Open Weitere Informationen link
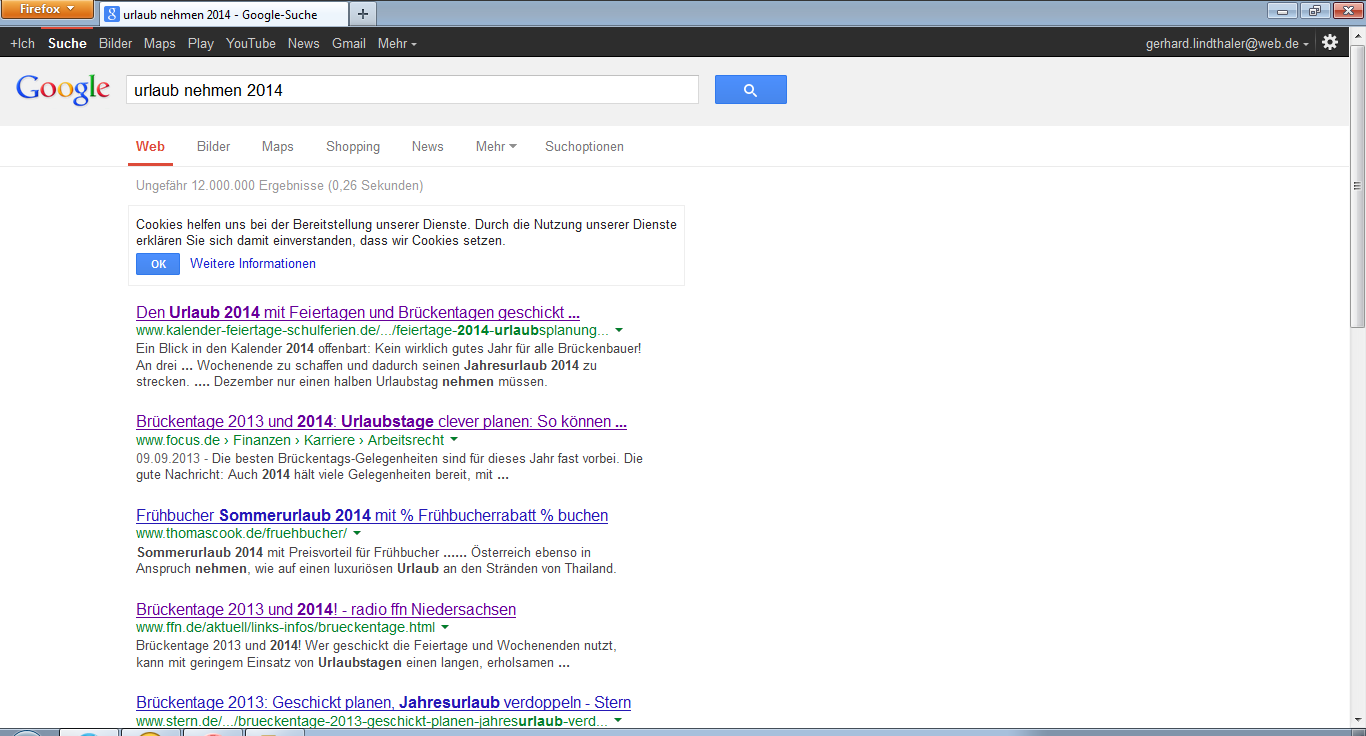The width and height of the screenshot is (1366, 736). [x=253, y=264]
